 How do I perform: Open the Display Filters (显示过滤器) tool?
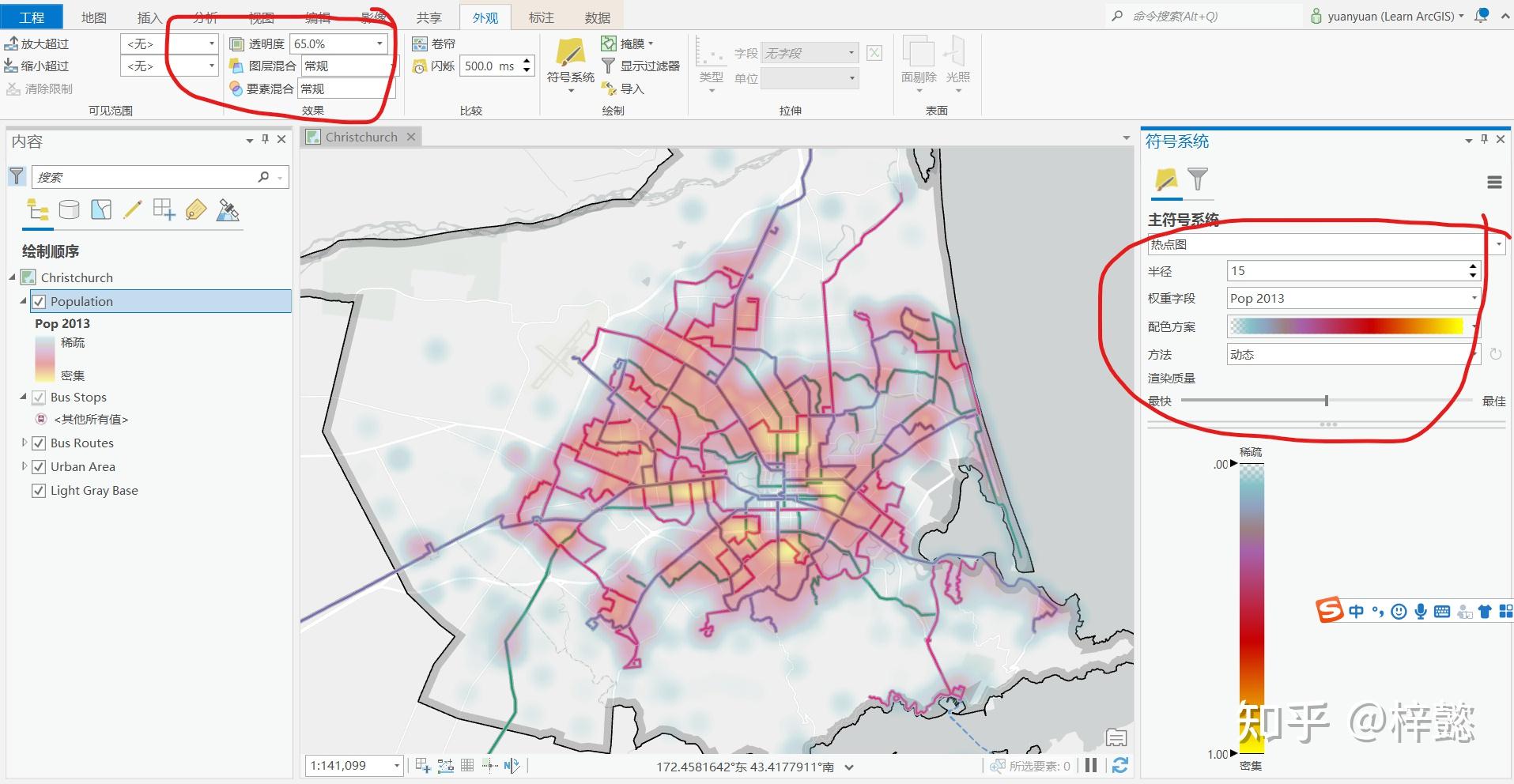pyautogui.click(x=640, y=66)
